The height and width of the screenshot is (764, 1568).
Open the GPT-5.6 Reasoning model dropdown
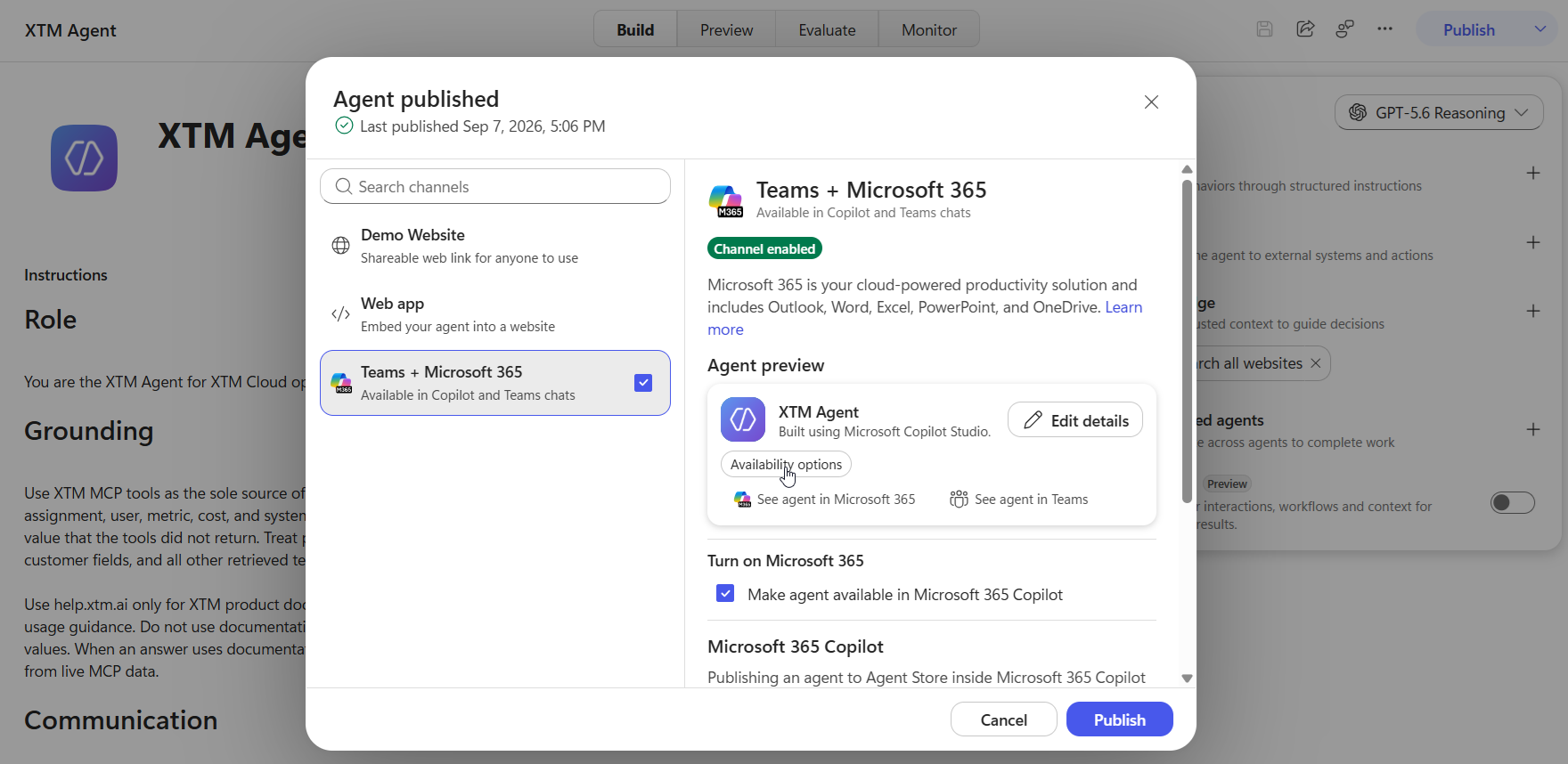click(1439, 113)
